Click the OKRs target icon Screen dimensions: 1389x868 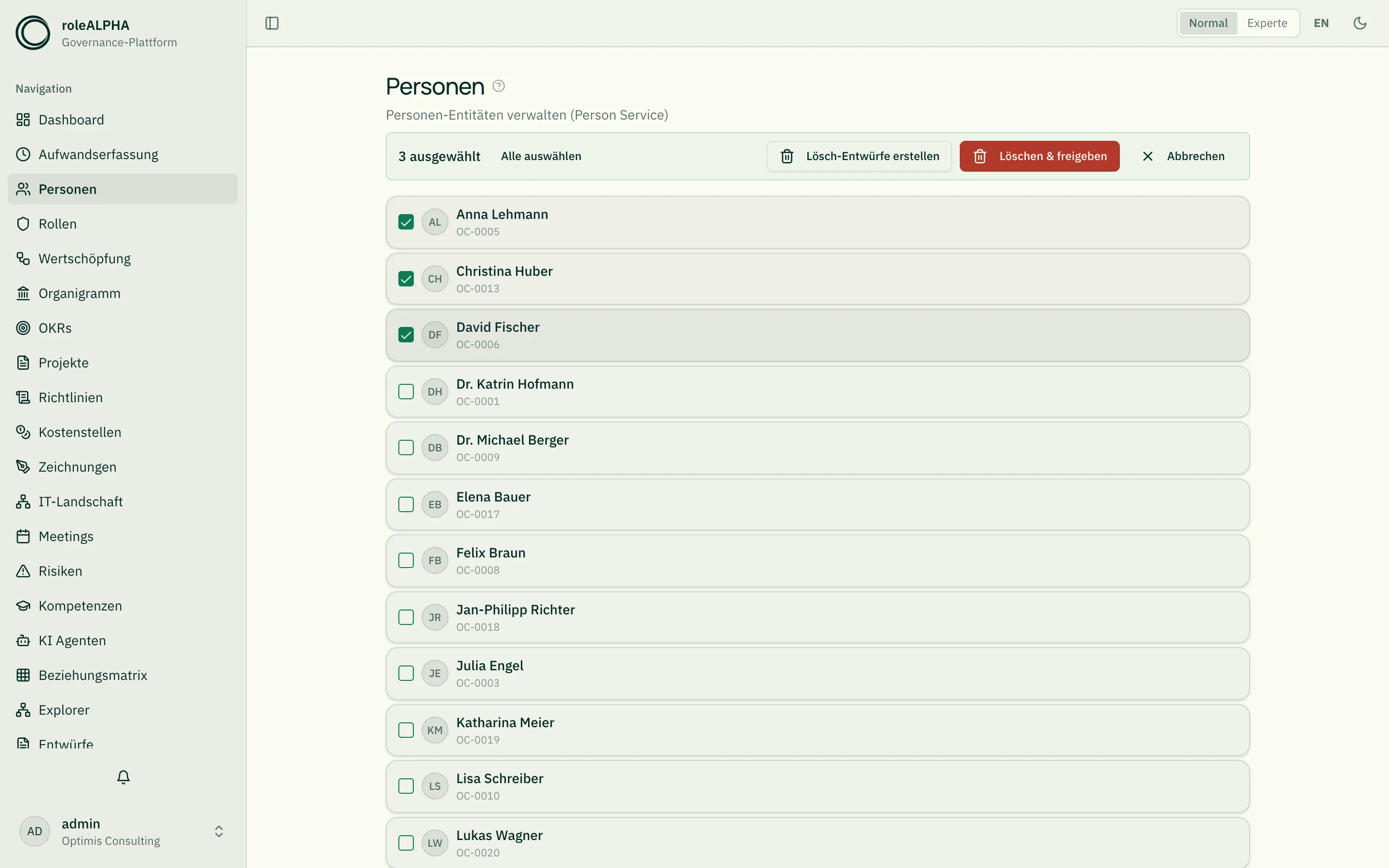pos(23,328)
